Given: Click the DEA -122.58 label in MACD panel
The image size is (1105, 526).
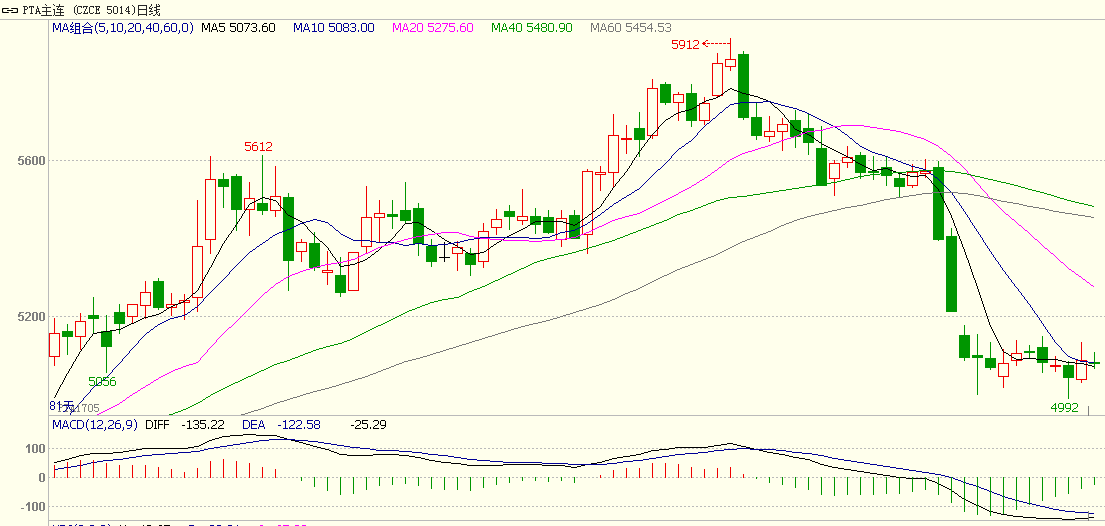Looking at the screenshot, I should tap(281, 424).
